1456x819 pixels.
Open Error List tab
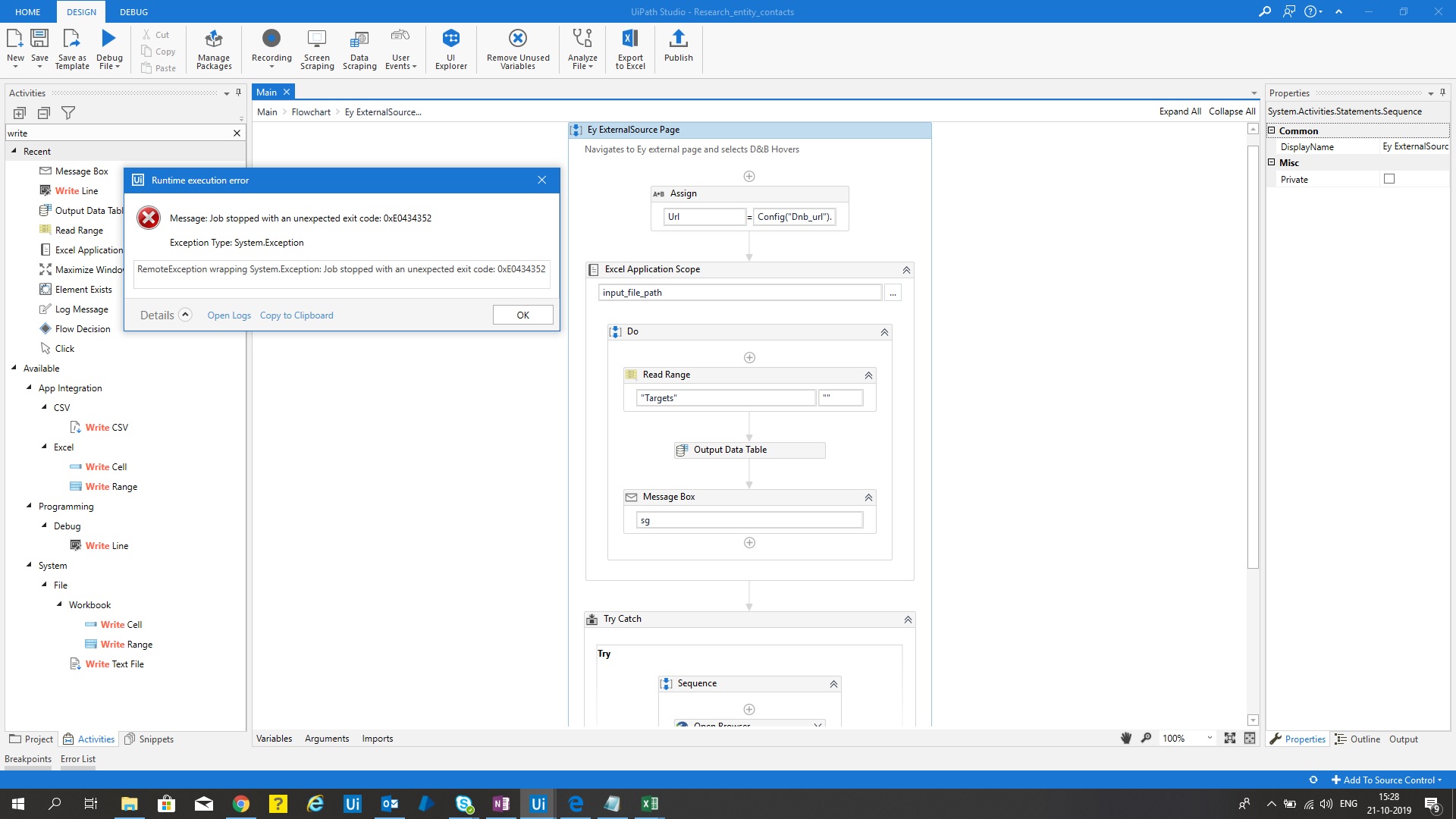coord(78,758)
